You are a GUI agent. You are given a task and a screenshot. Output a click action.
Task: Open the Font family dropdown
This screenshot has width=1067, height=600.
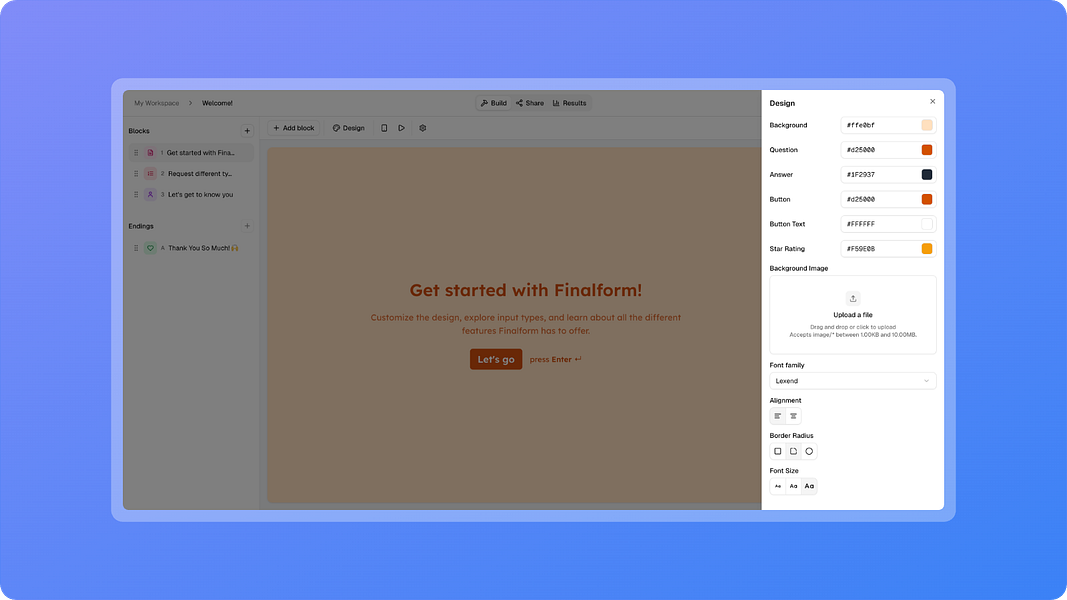853,381
